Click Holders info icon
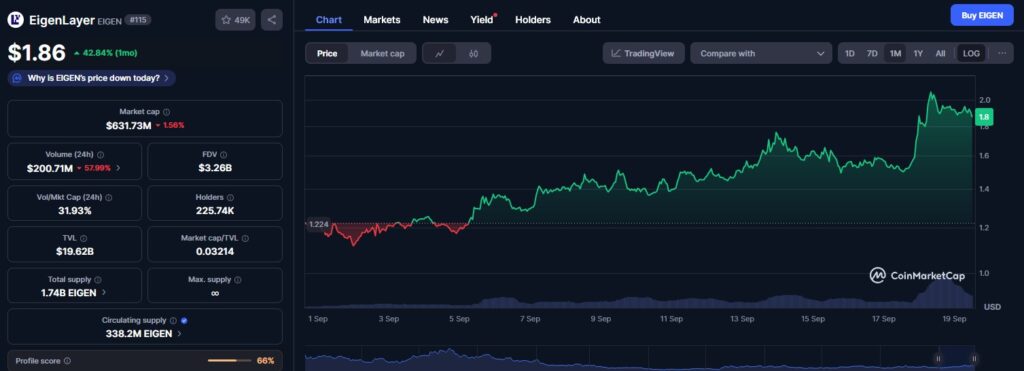 click(231, 197)
